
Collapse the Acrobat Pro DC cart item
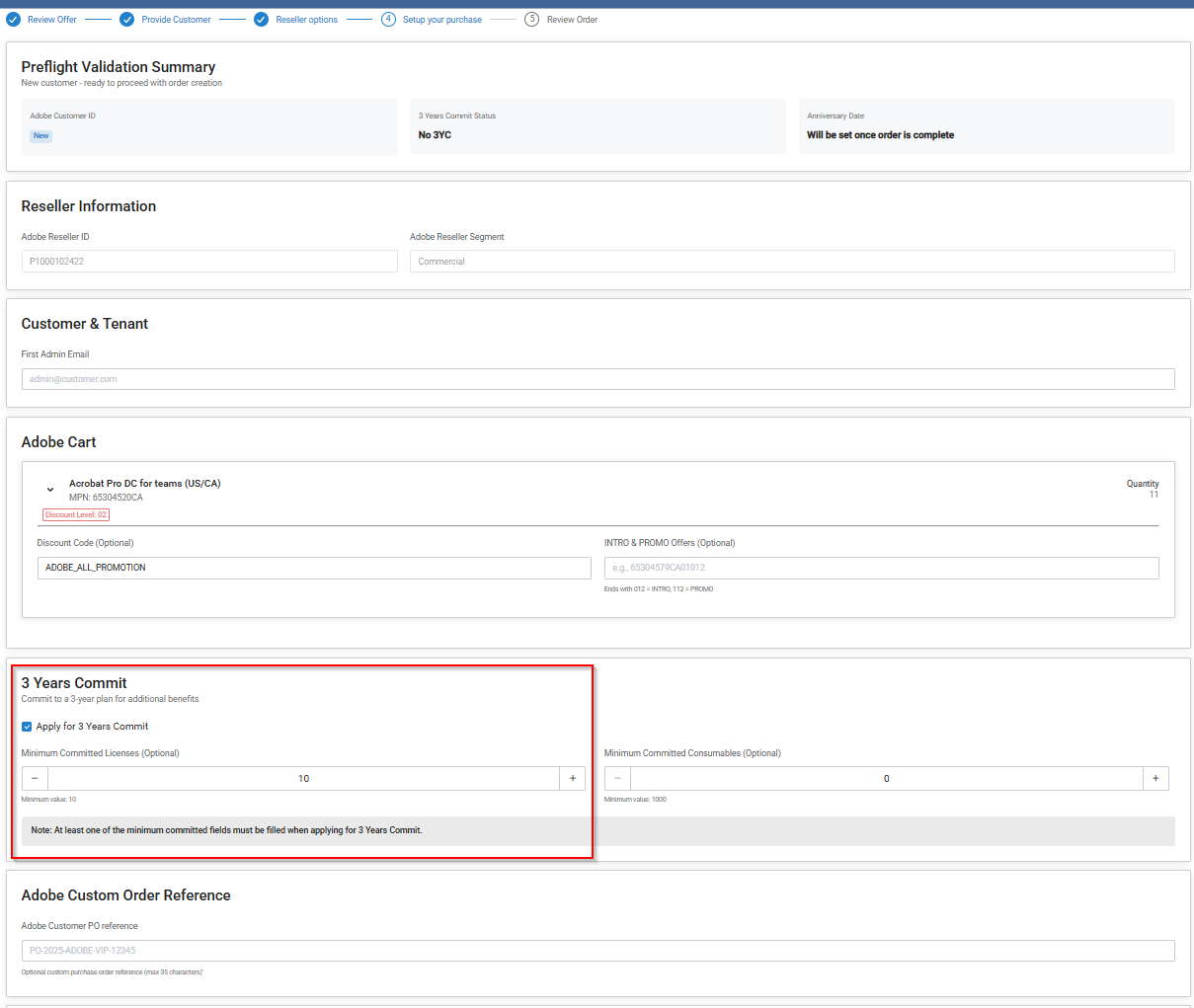[50, 490]
